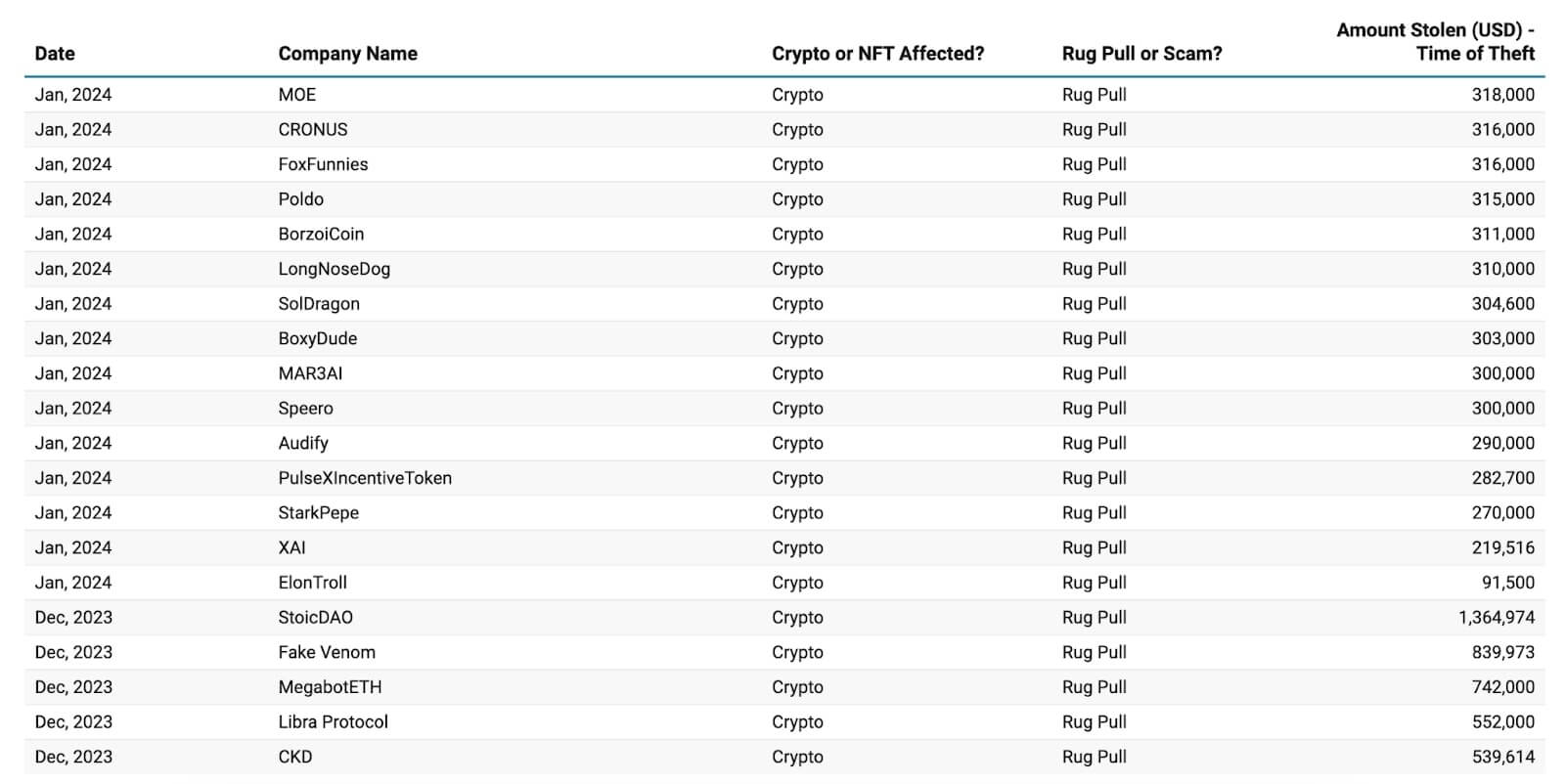The width and height of the screenshot is (1565, 784).
Task: Click the 270,000 amount value
Action: tap(1503, 513)
